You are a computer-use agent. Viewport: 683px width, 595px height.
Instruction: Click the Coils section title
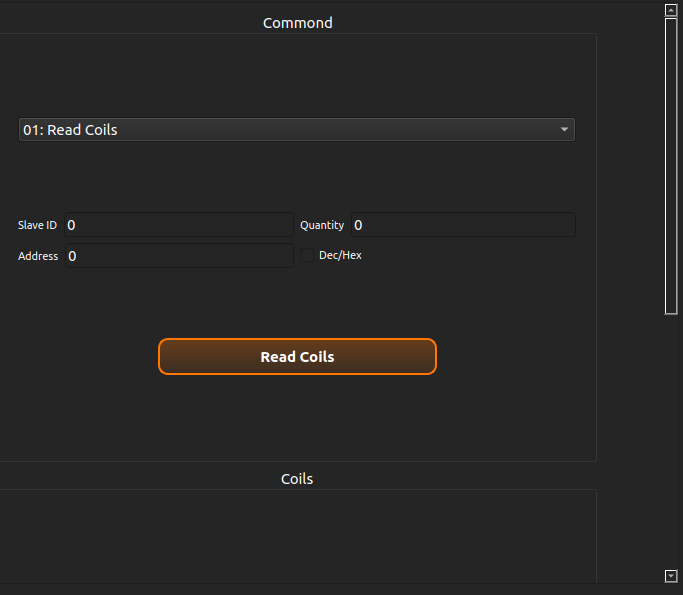(297, 479)
